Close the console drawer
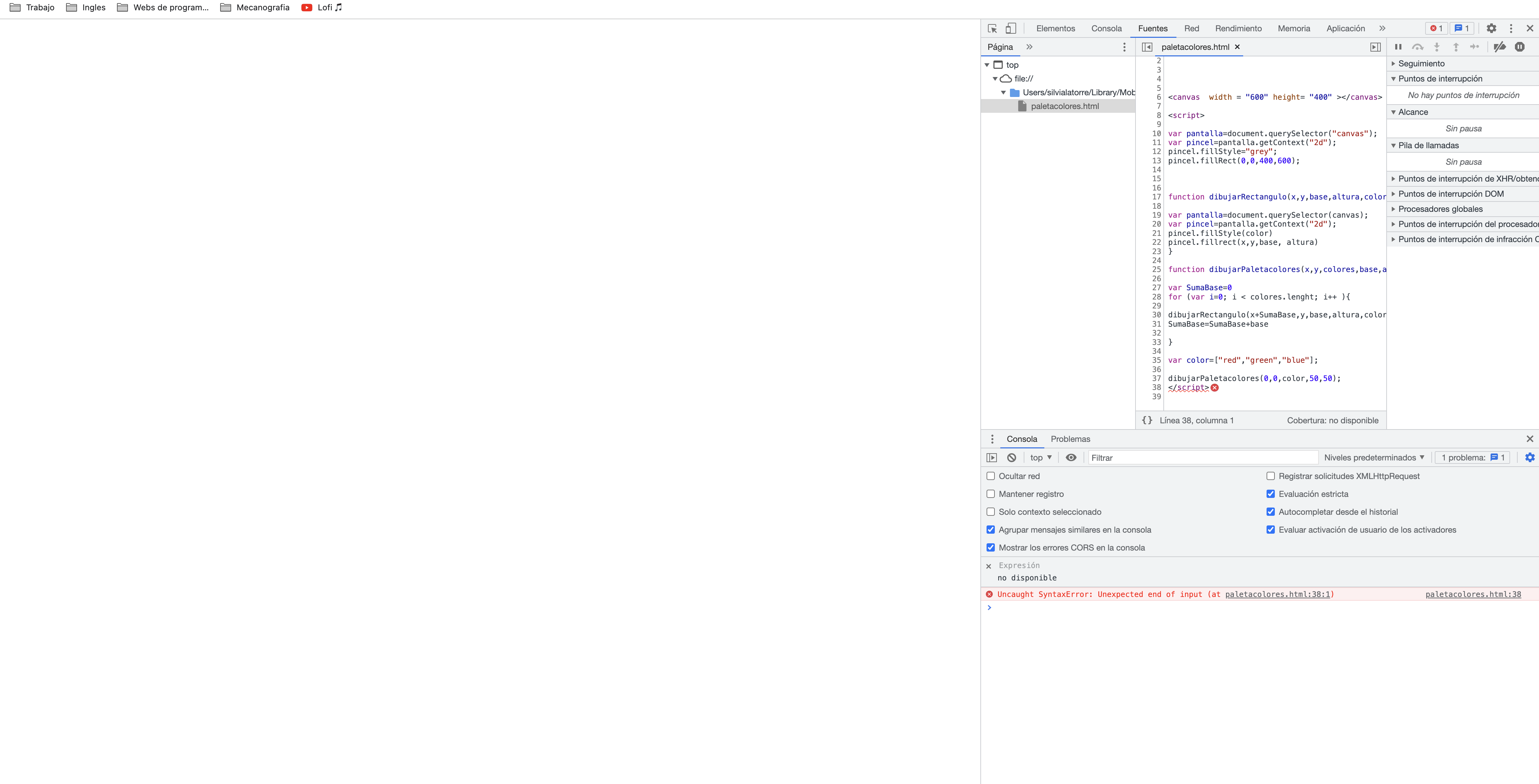This screenshot has width=1539, height=784. pyautogui.click(x=1530, y=439)
